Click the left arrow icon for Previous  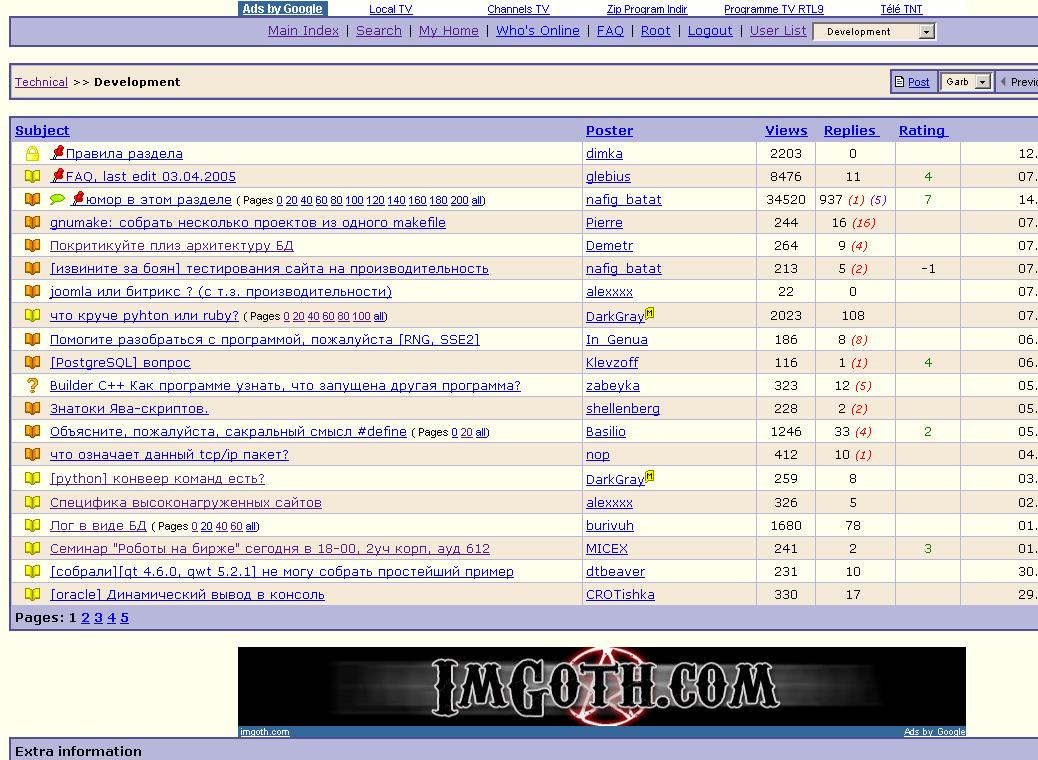click(1003, 82)
